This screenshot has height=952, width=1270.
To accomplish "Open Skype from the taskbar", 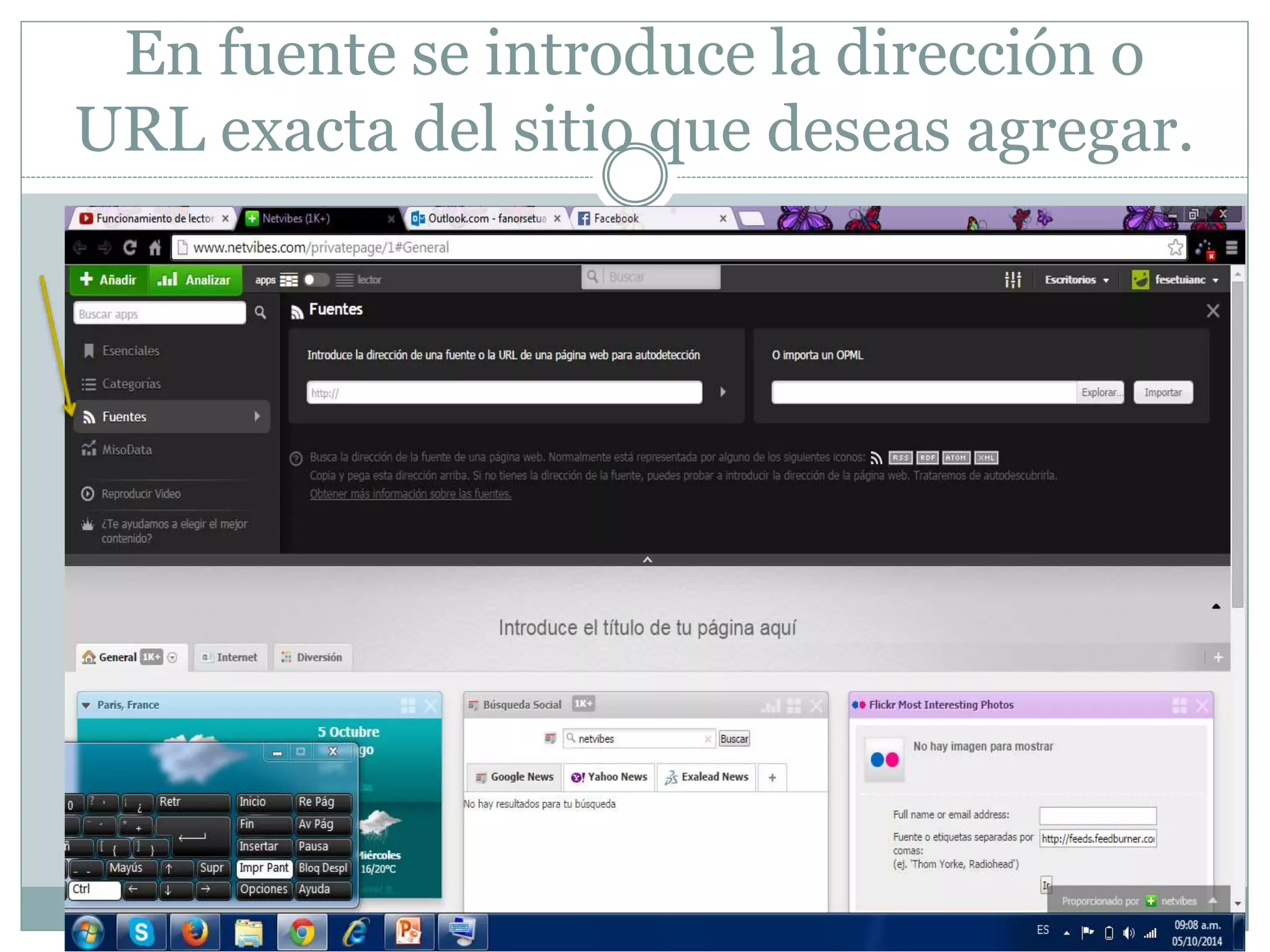I will [141, 932].
